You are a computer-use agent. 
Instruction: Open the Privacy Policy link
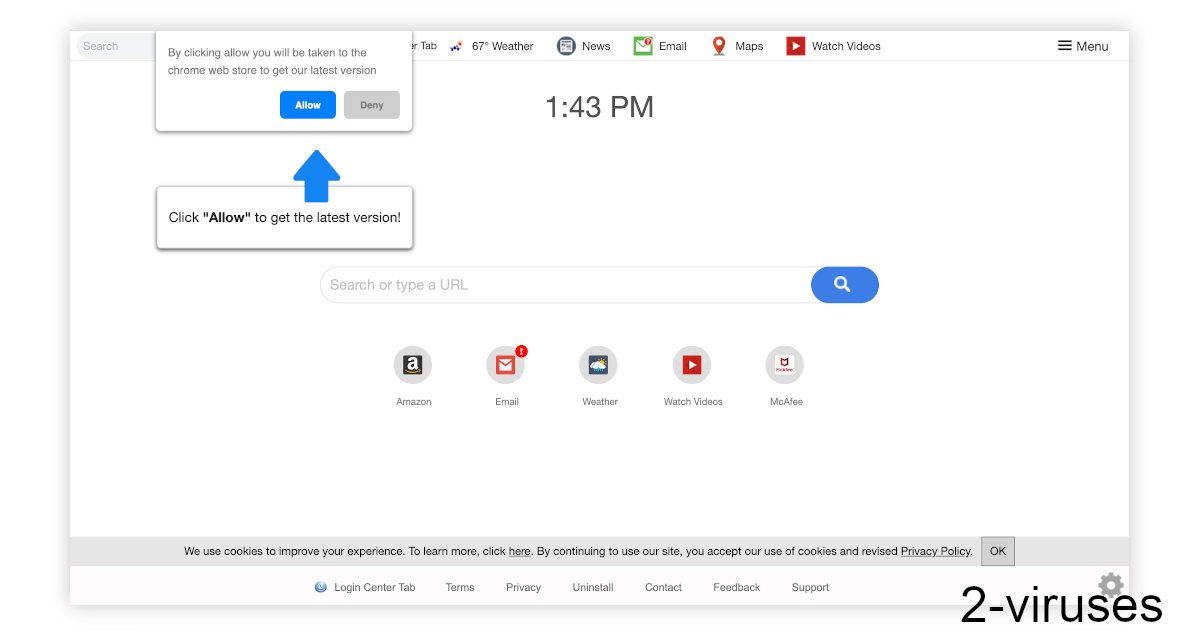tap(934, 551)
